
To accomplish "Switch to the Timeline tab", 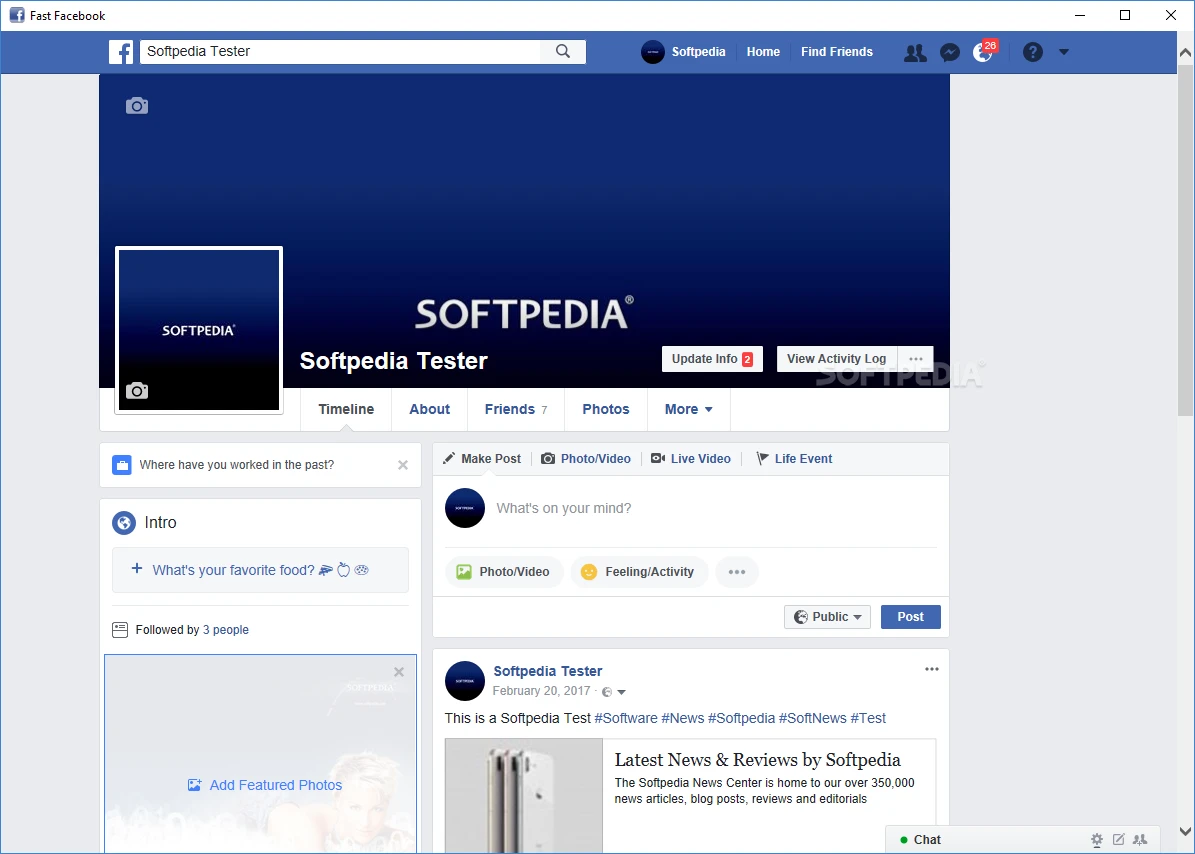I will coord(346,409).
